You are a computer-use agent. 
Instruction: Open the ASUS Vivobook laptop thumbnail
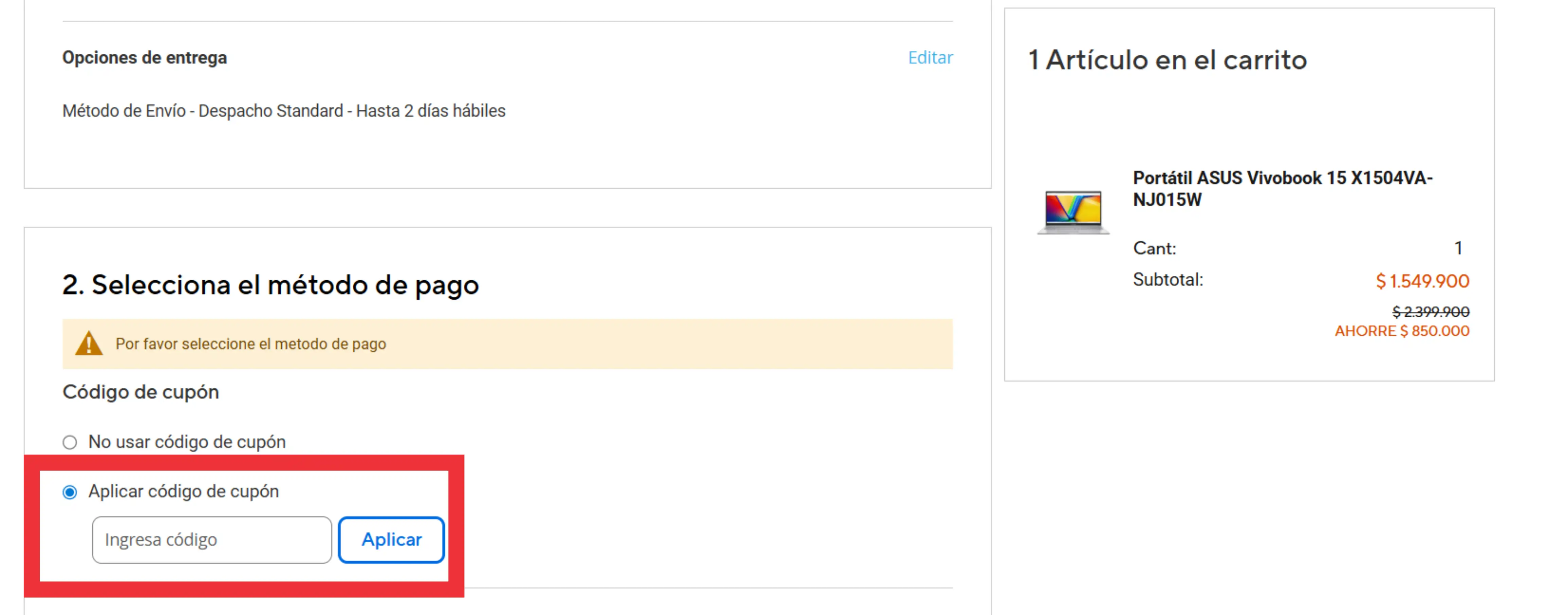(1073, 211)
